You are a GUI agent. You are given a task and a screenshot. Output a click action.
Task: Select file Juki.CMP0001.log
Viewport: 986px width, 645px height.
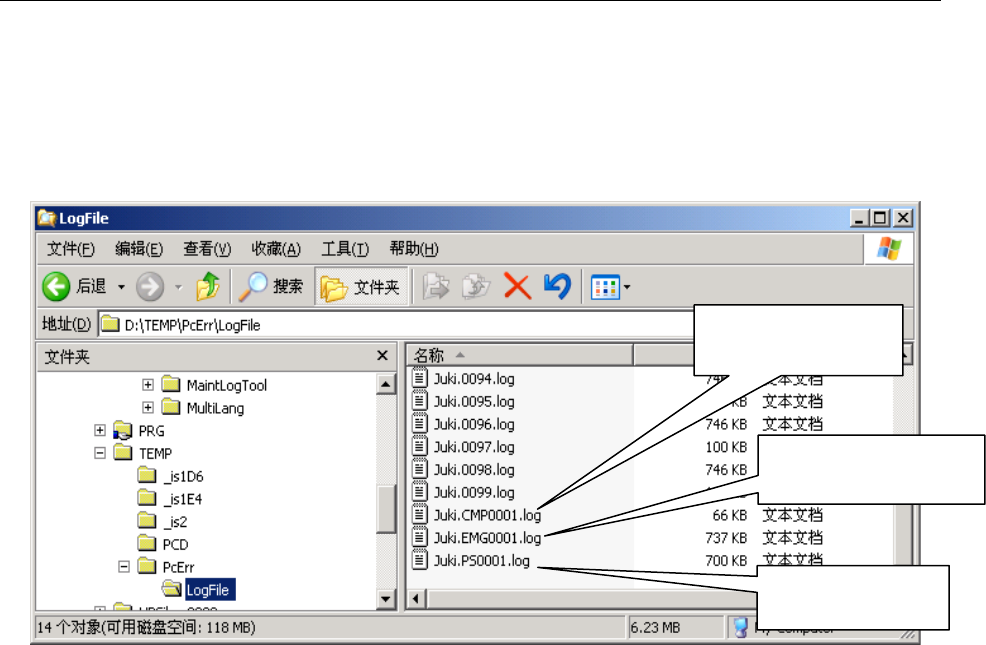click(487, 515)
